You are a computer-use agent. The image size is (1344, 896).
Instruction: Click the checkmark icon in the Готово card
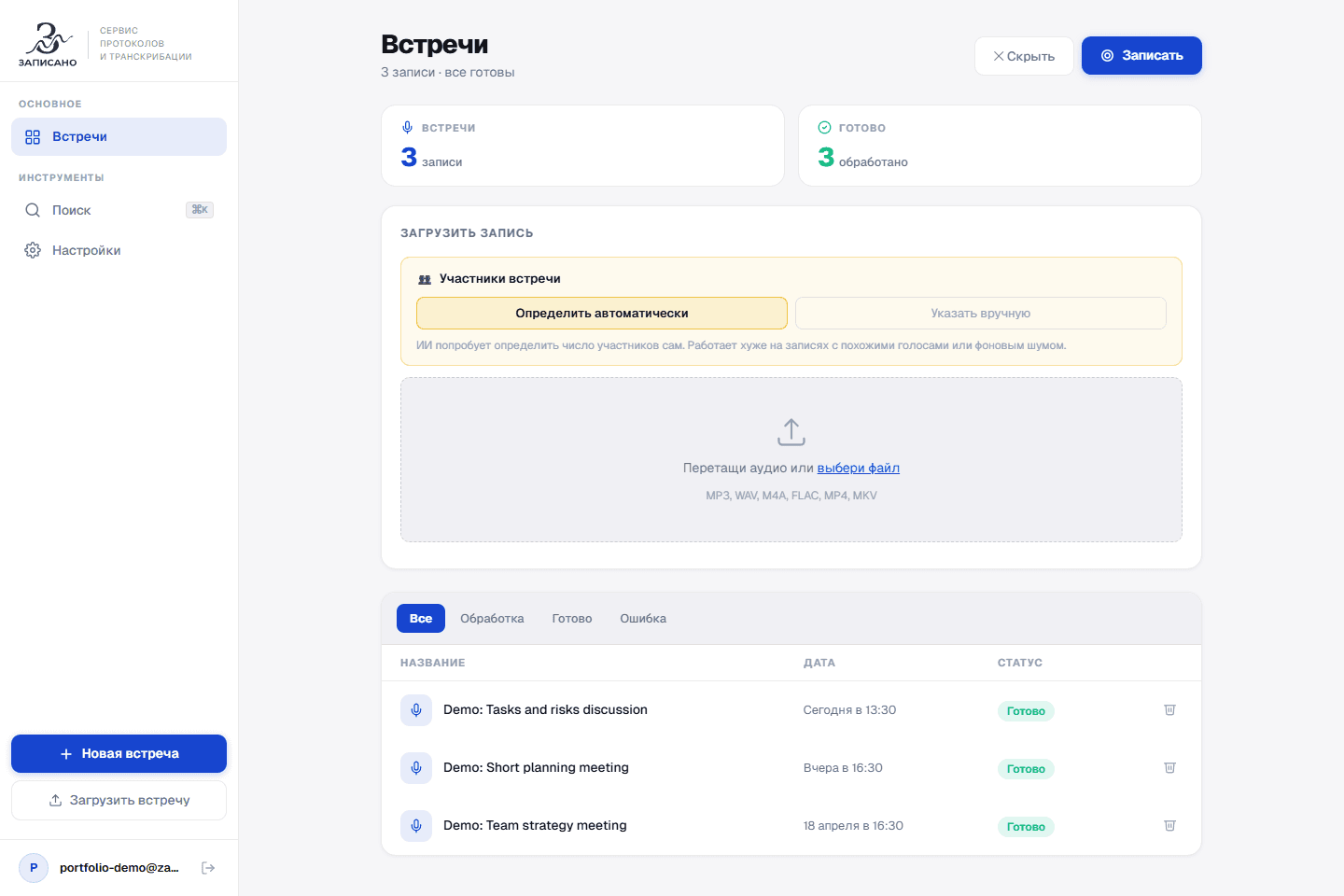coord(824,128)
